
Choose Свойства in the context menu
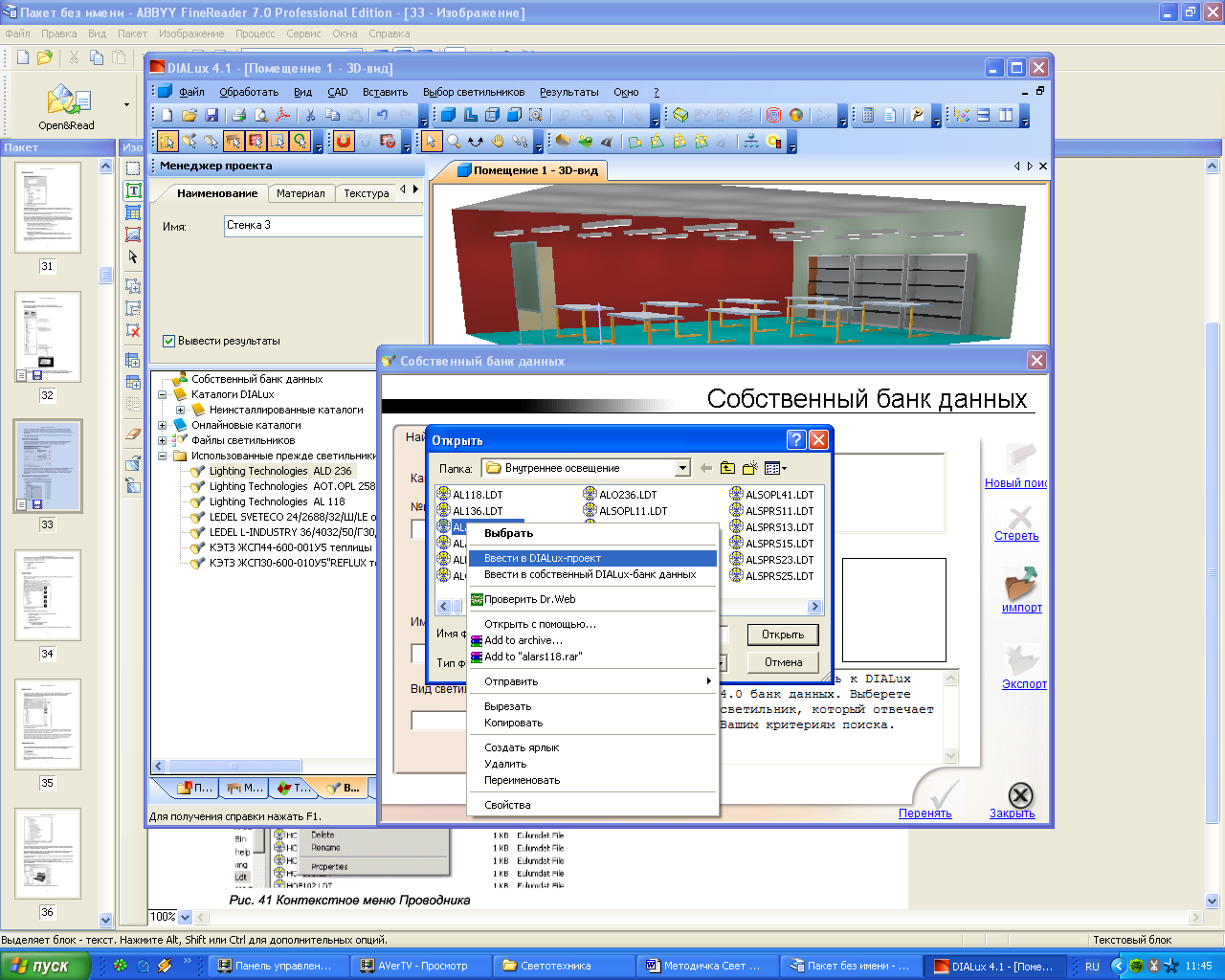(592, 805)
